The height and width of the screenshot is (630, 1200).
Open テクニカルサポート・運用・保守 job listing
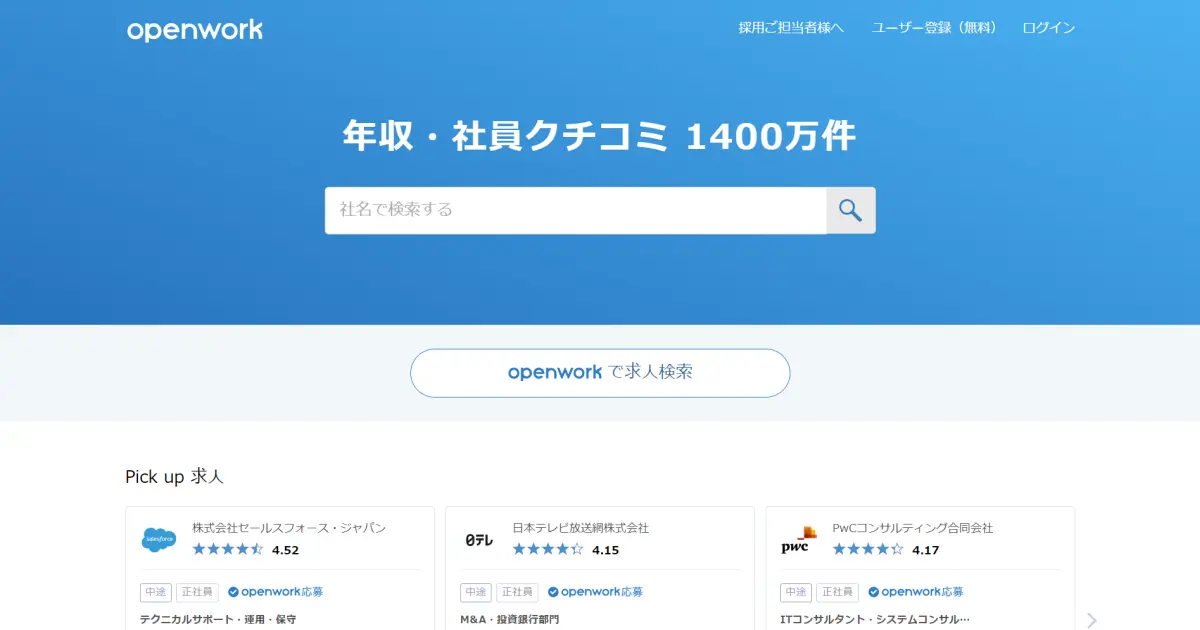click(218, 620)
